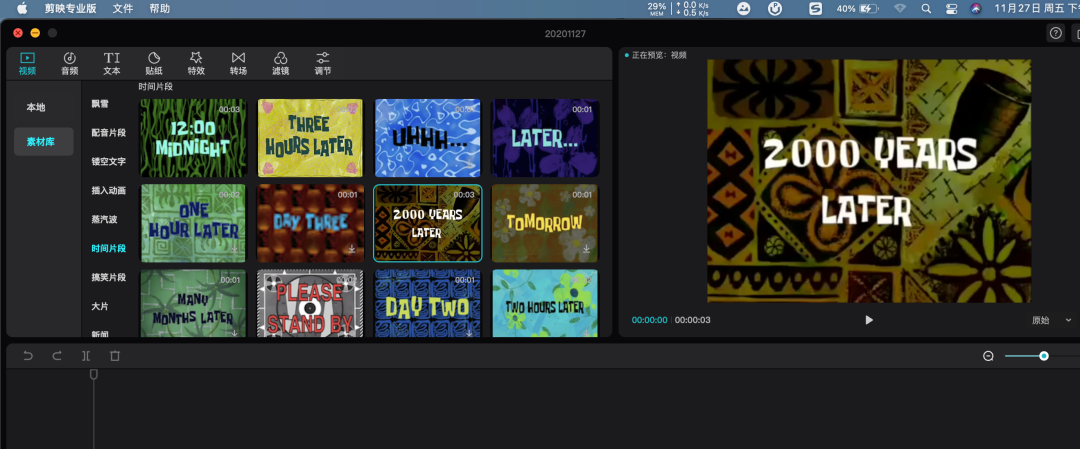1080x449 pixels.
Task: Click the undo arrow in timeline toolbar
Action: pos(28,356)
